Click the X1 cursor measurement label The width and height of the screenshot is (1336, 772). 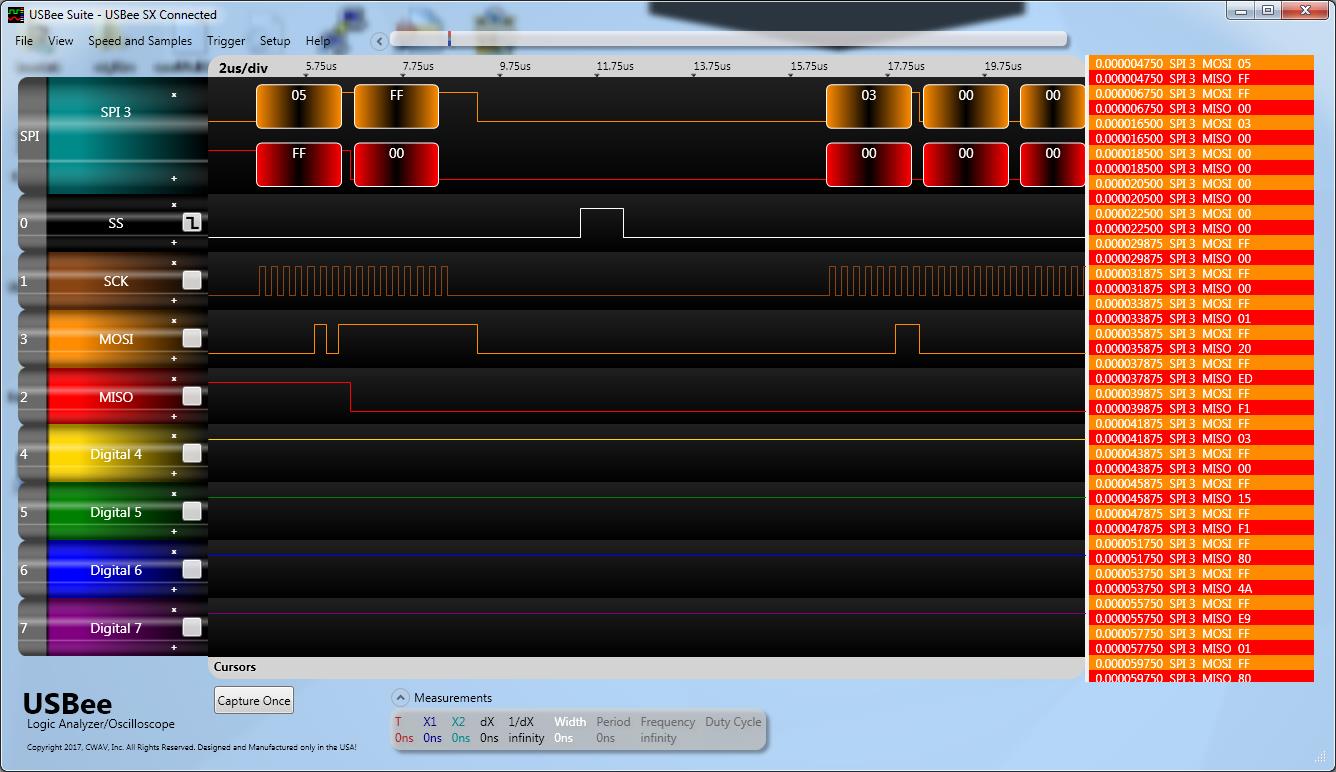(x=430, y=722)
